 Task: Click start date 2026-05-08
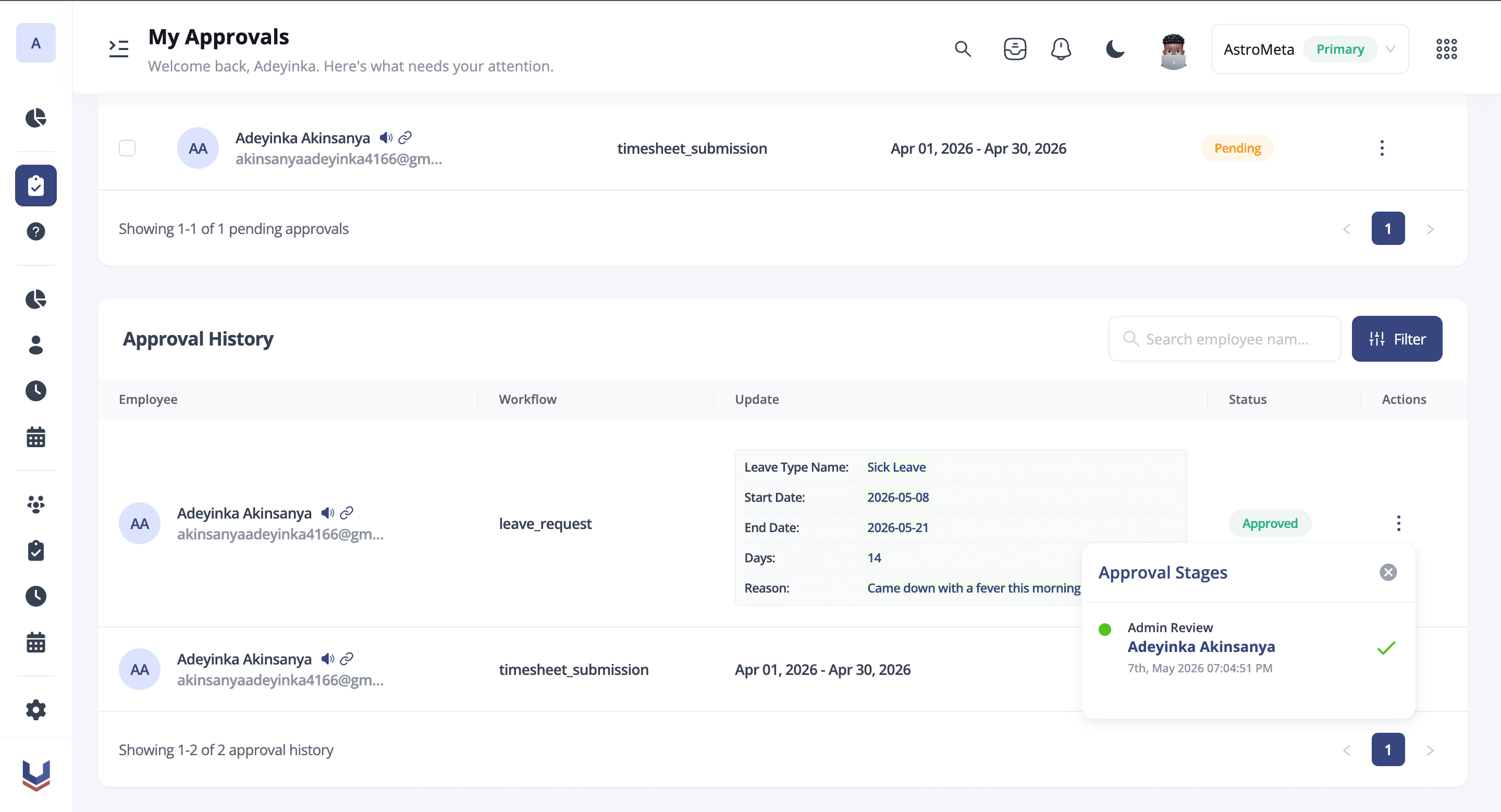click(x=898, y=497)
